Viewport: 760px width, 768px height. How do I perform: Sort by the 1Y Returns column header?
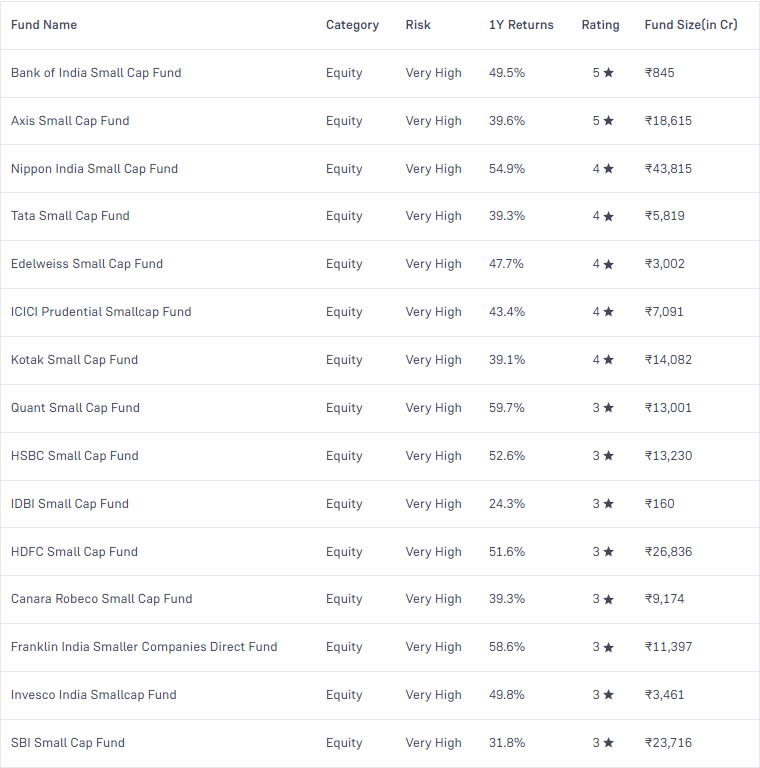point(521,25)
